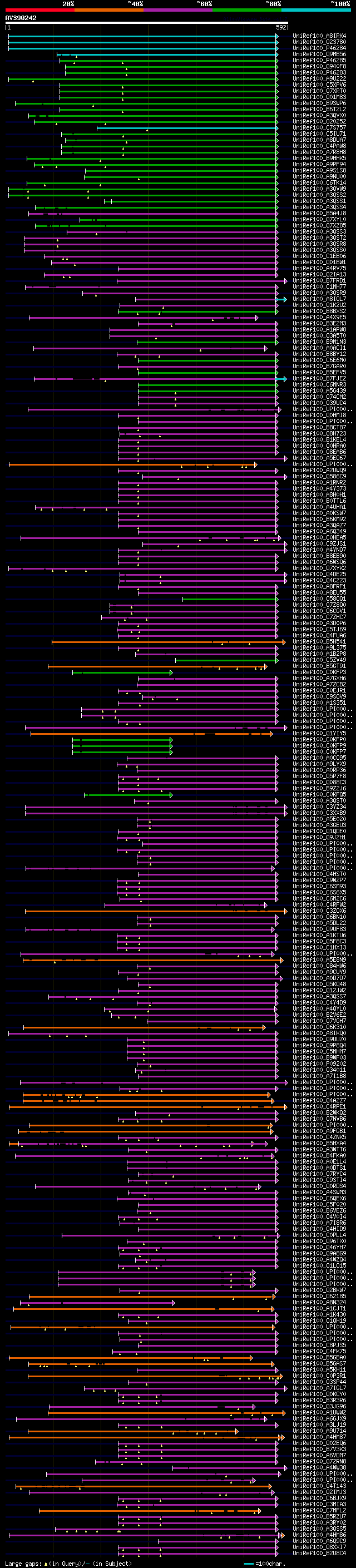This screenshot has height=1568, width=356.
Task: Select UniRef100_C0KFP3 label
Action: pyautogui.click(x=319, y=672)
